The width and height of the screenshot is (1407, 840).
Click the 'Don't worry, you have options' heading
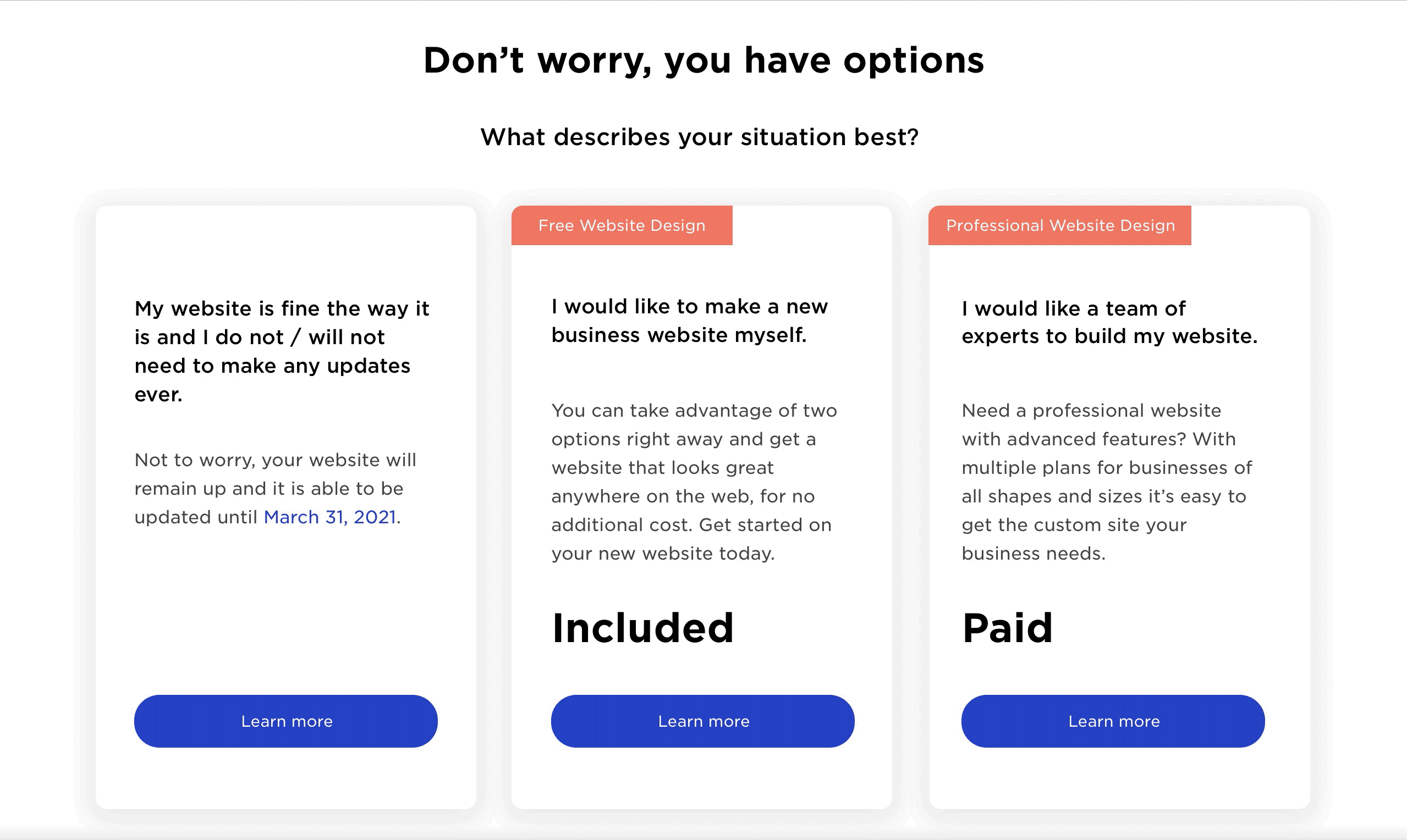point(703,60)
